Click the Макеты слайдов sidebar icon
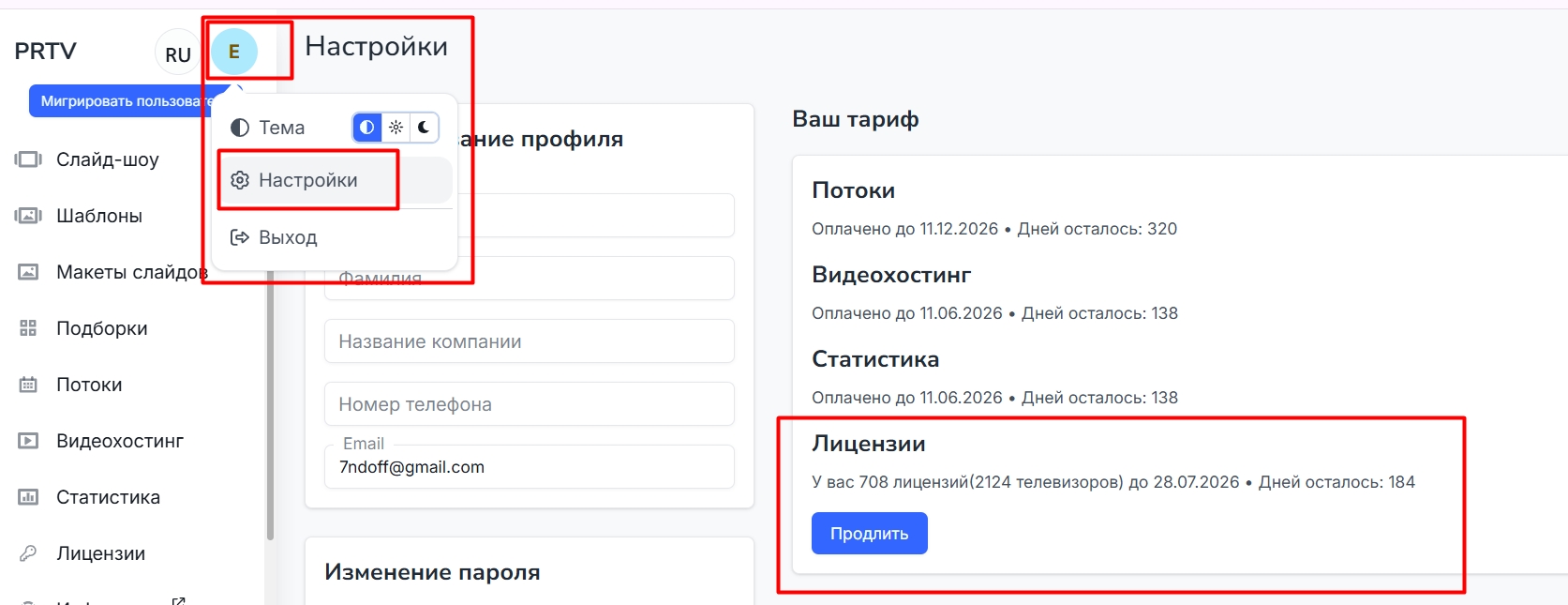This screenshot has width=1568, height=605. 28,272
